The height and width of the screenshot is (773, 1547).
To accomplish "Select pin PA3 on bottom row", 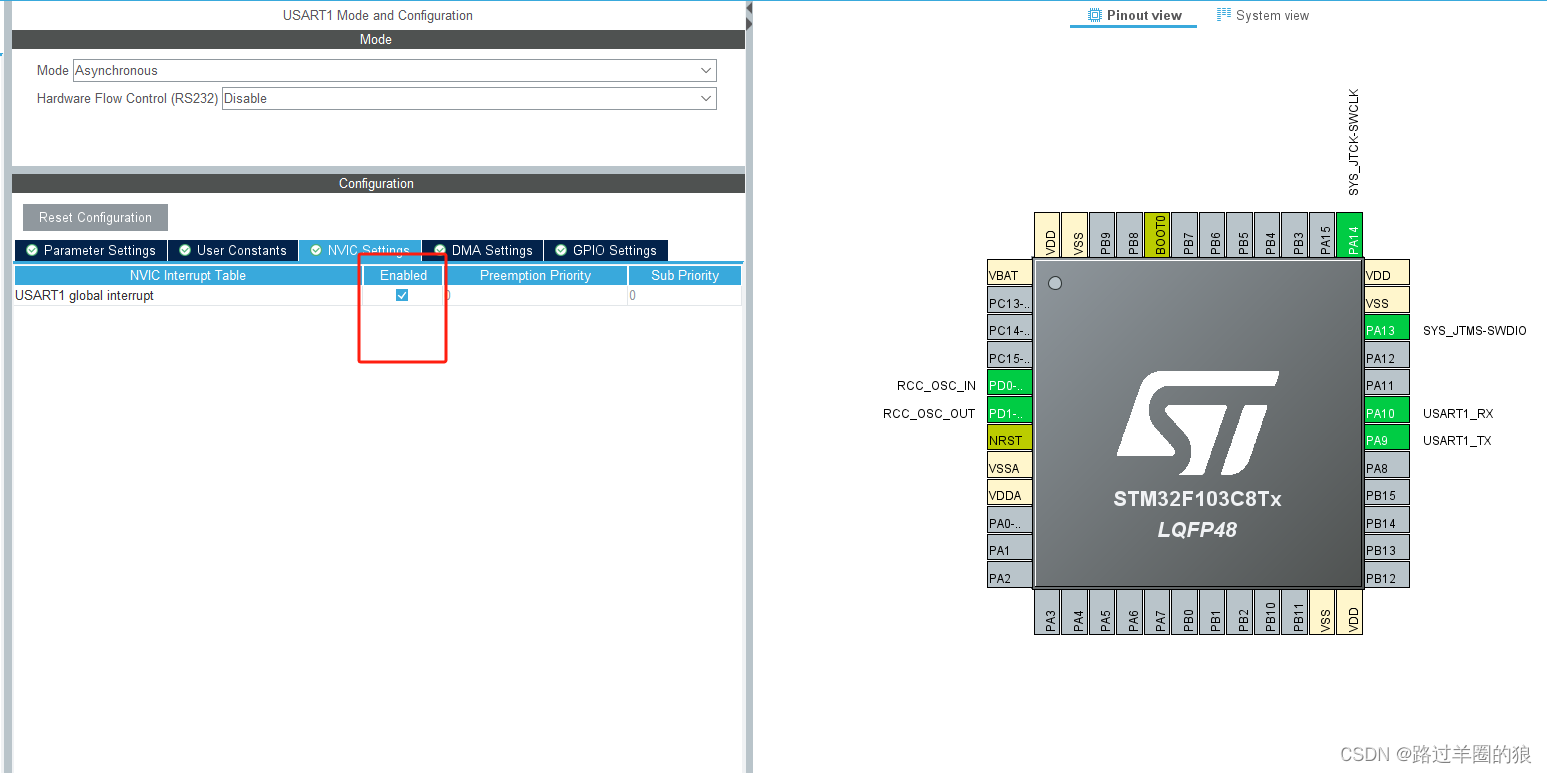I will [x=1046, y=611].
